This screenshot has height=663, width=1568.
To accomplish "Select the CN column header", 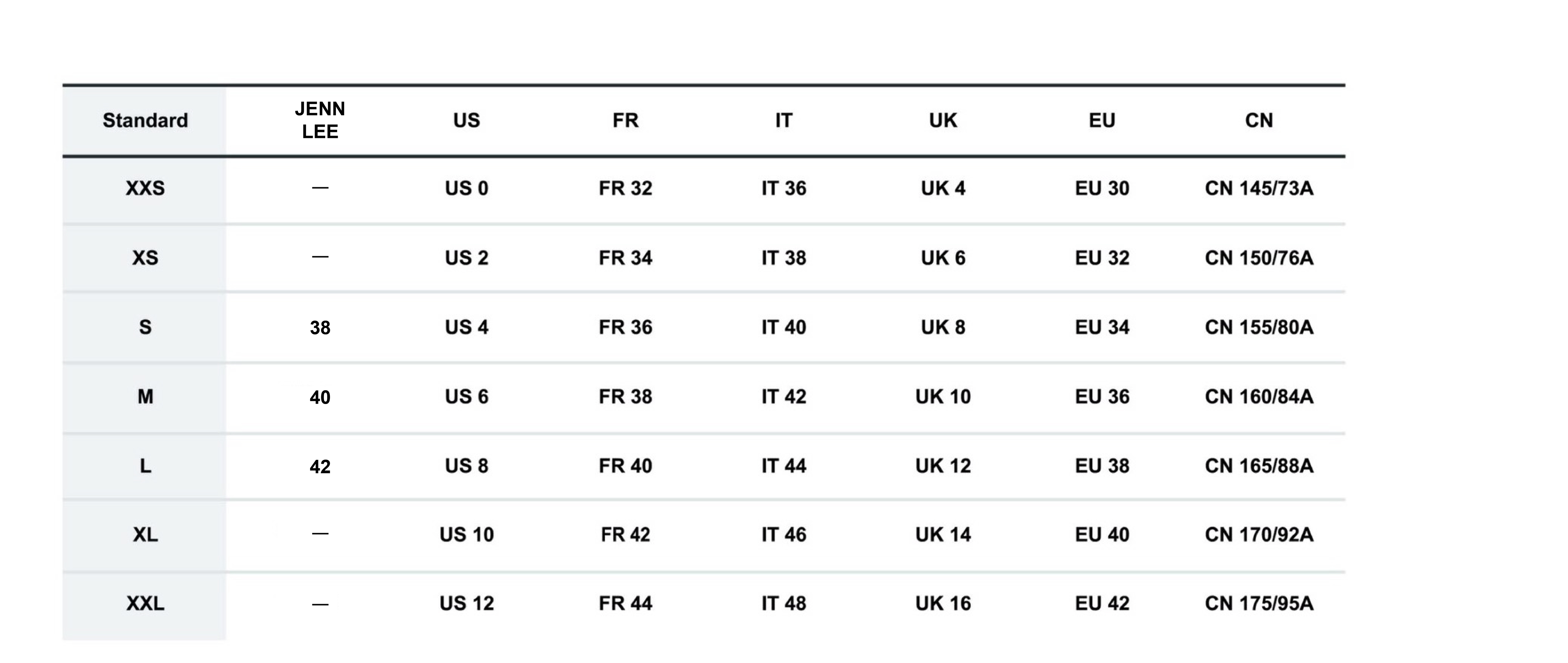I will click(1259, 120).
